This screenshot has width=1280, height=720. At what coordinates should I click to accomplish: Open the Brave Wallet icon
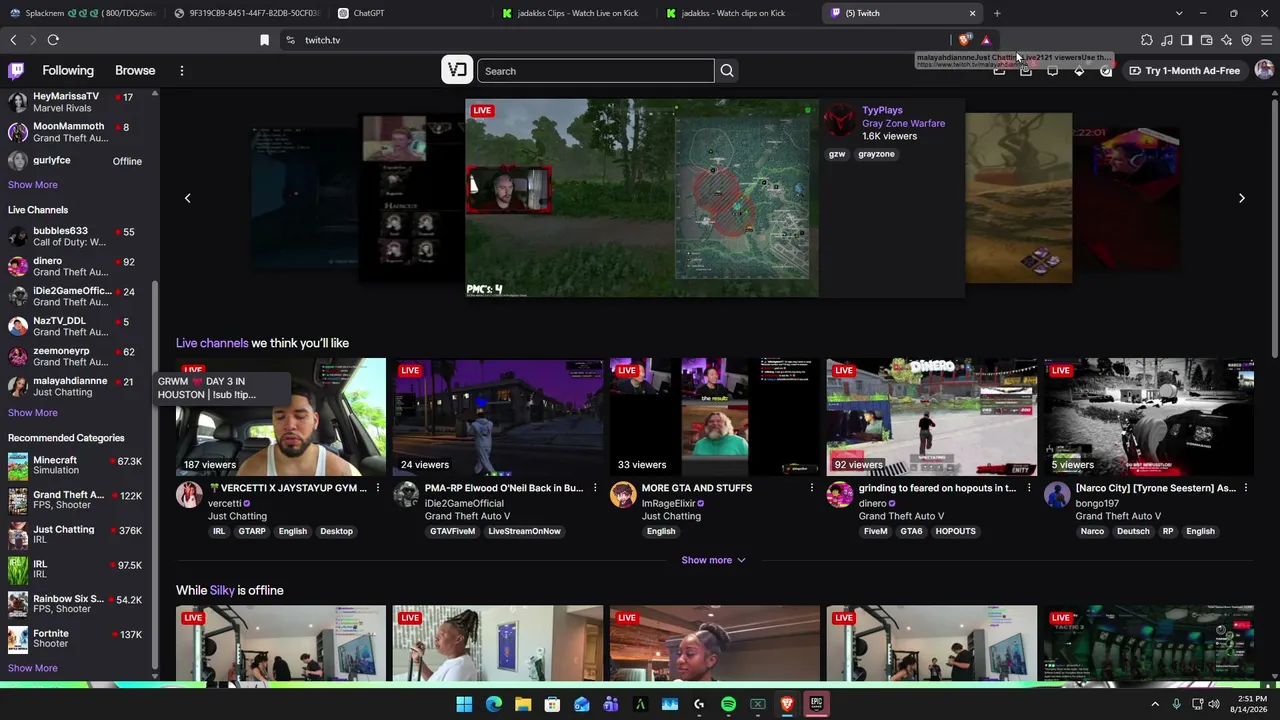coord(1207,40)
